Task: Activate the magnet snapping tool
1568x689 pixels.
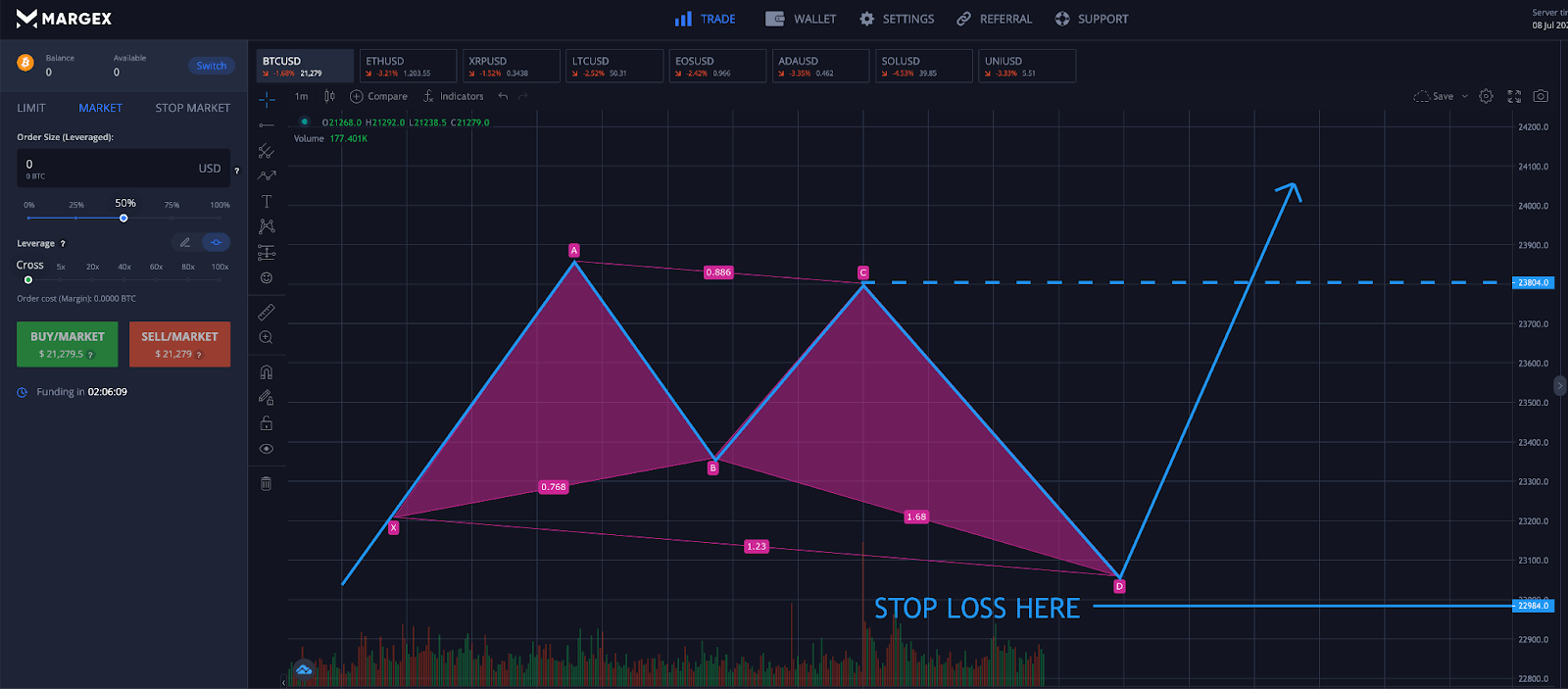Action: pos(267,372)
